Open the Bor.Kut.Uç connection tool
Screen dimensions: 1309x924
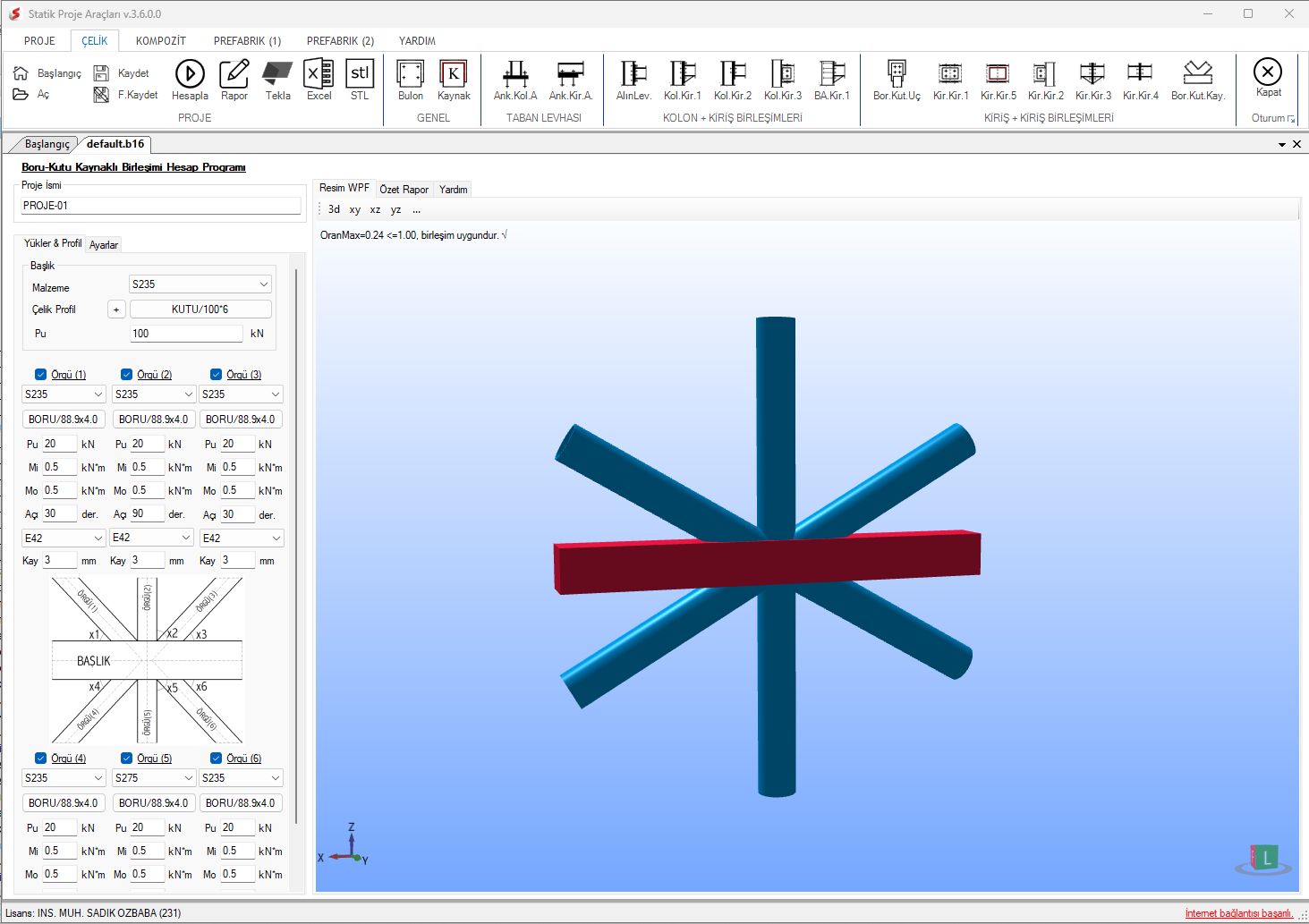897,81
